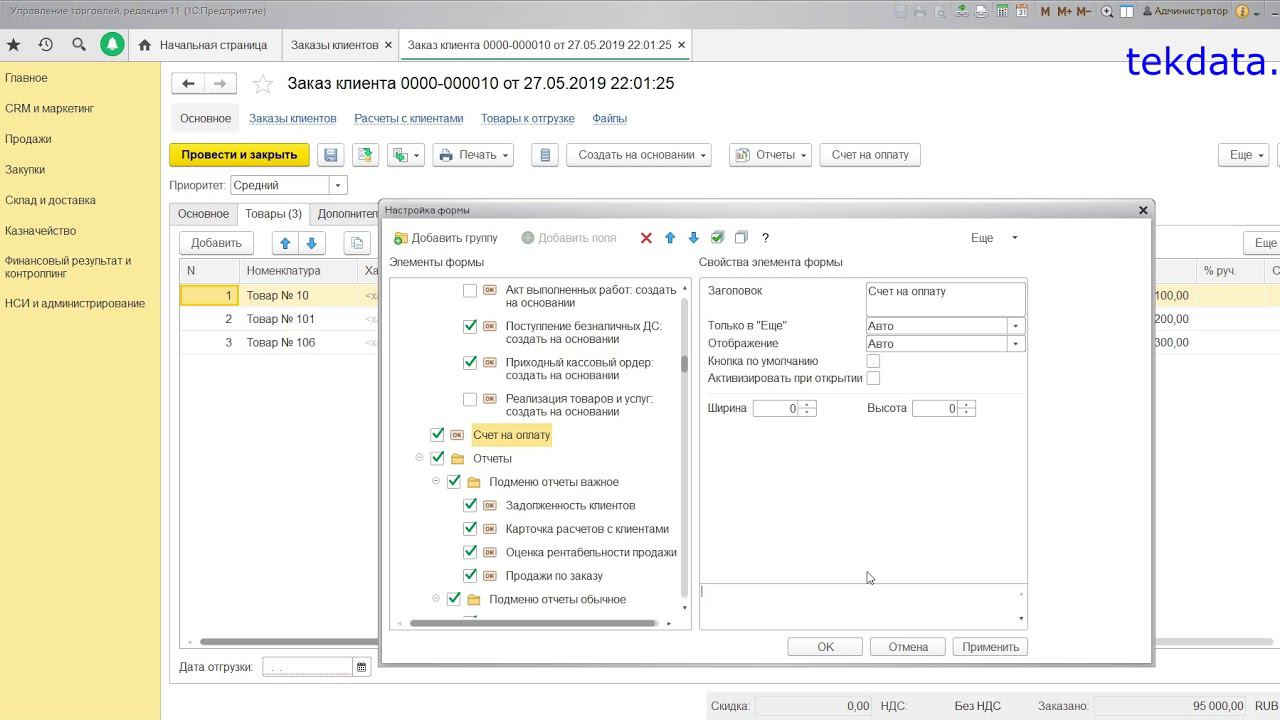Open the Только в "Еще" dropdown

pyautogui.click(x=1016, y=326)
